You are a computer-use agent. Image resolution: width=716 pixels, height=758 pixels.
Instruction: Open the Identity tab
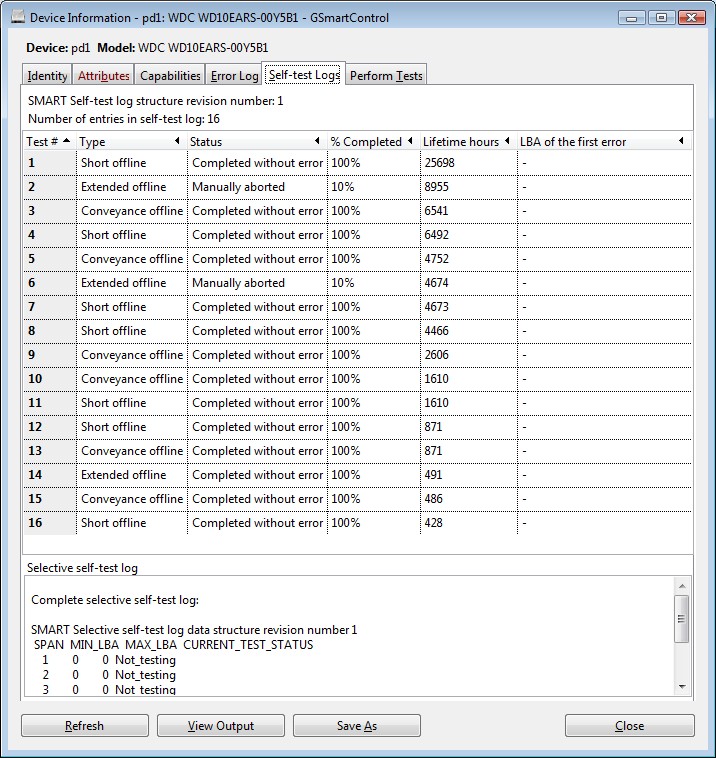coord(47,75)
